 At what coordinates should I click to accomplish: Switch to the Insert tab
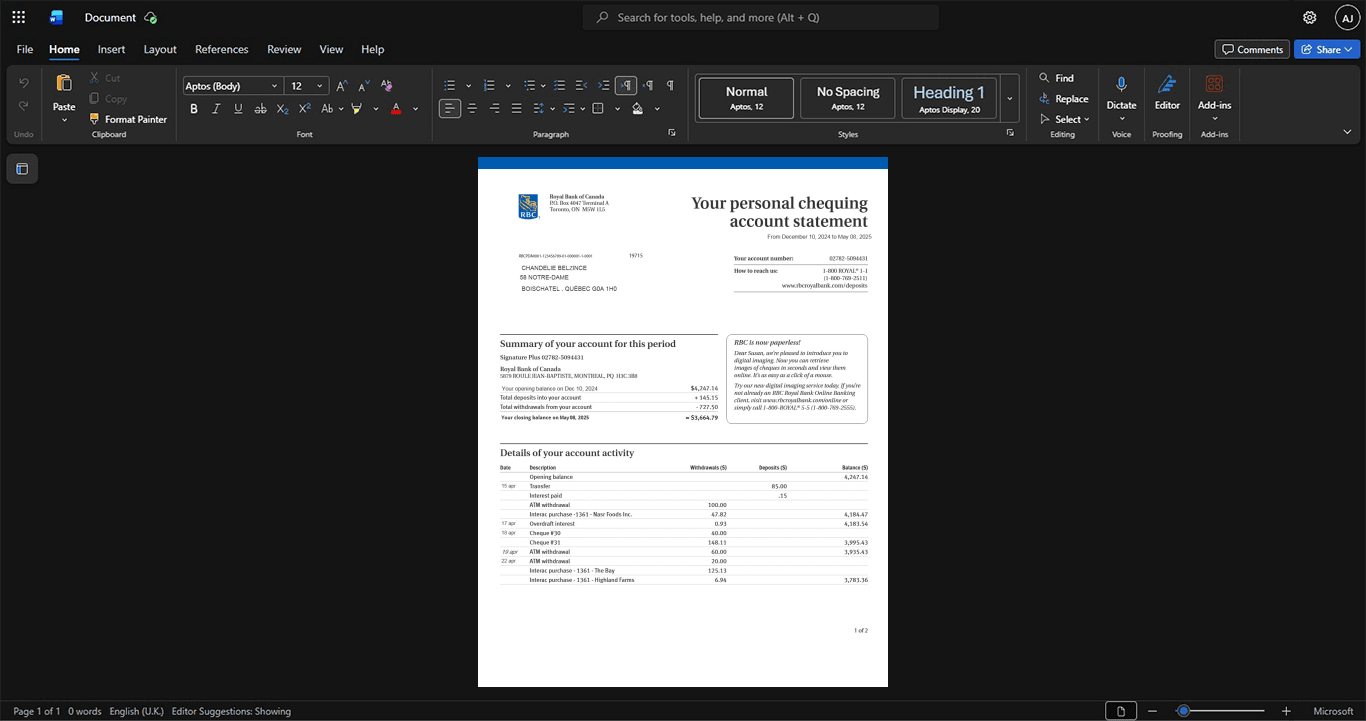click(111, 49)
